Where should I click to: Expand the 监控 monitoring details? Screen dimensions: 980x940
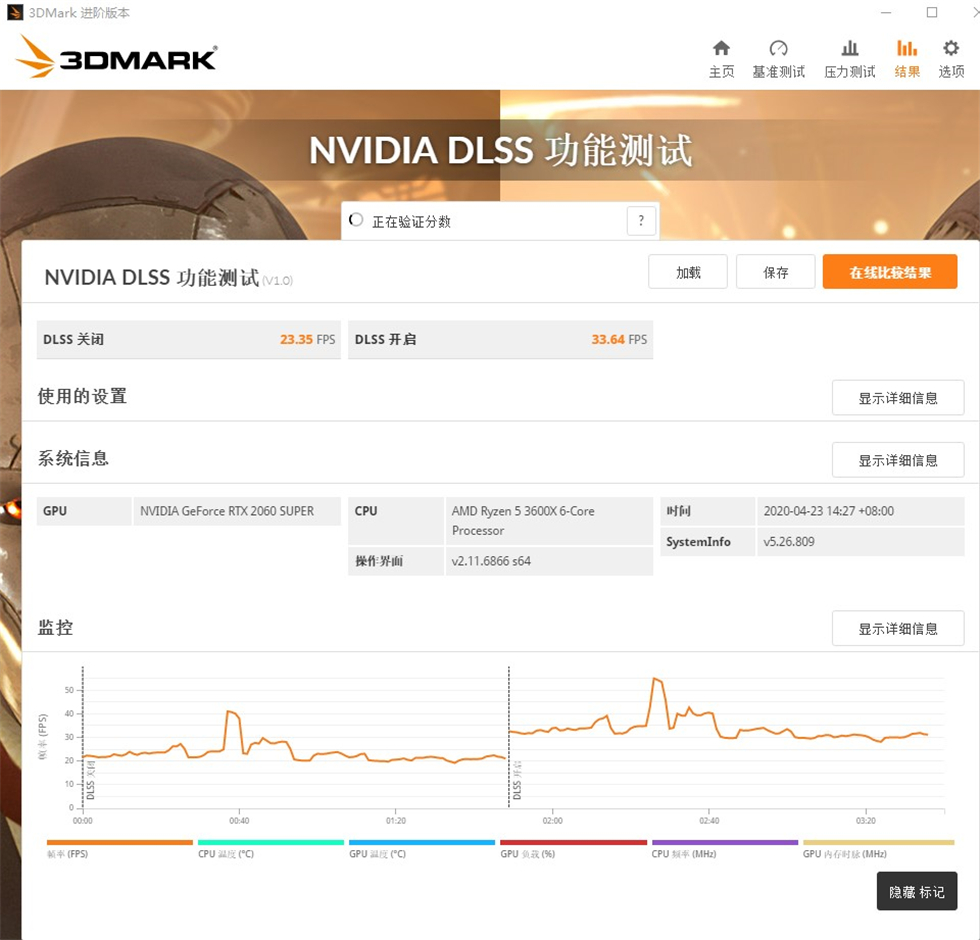click(897, 627)
